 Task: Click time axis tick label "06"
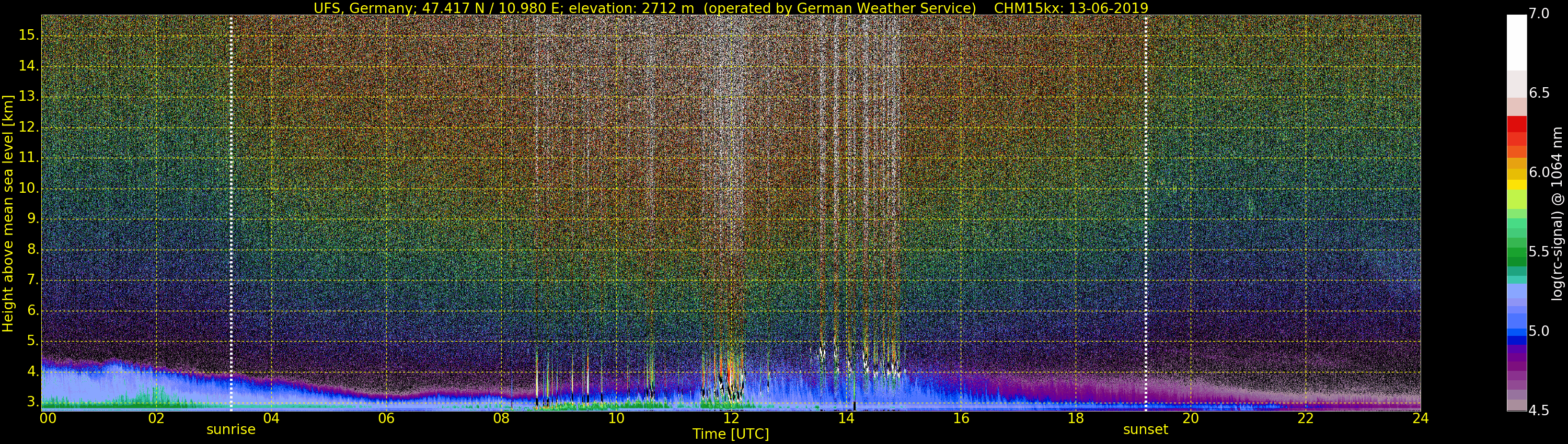(x=386, y=418)
